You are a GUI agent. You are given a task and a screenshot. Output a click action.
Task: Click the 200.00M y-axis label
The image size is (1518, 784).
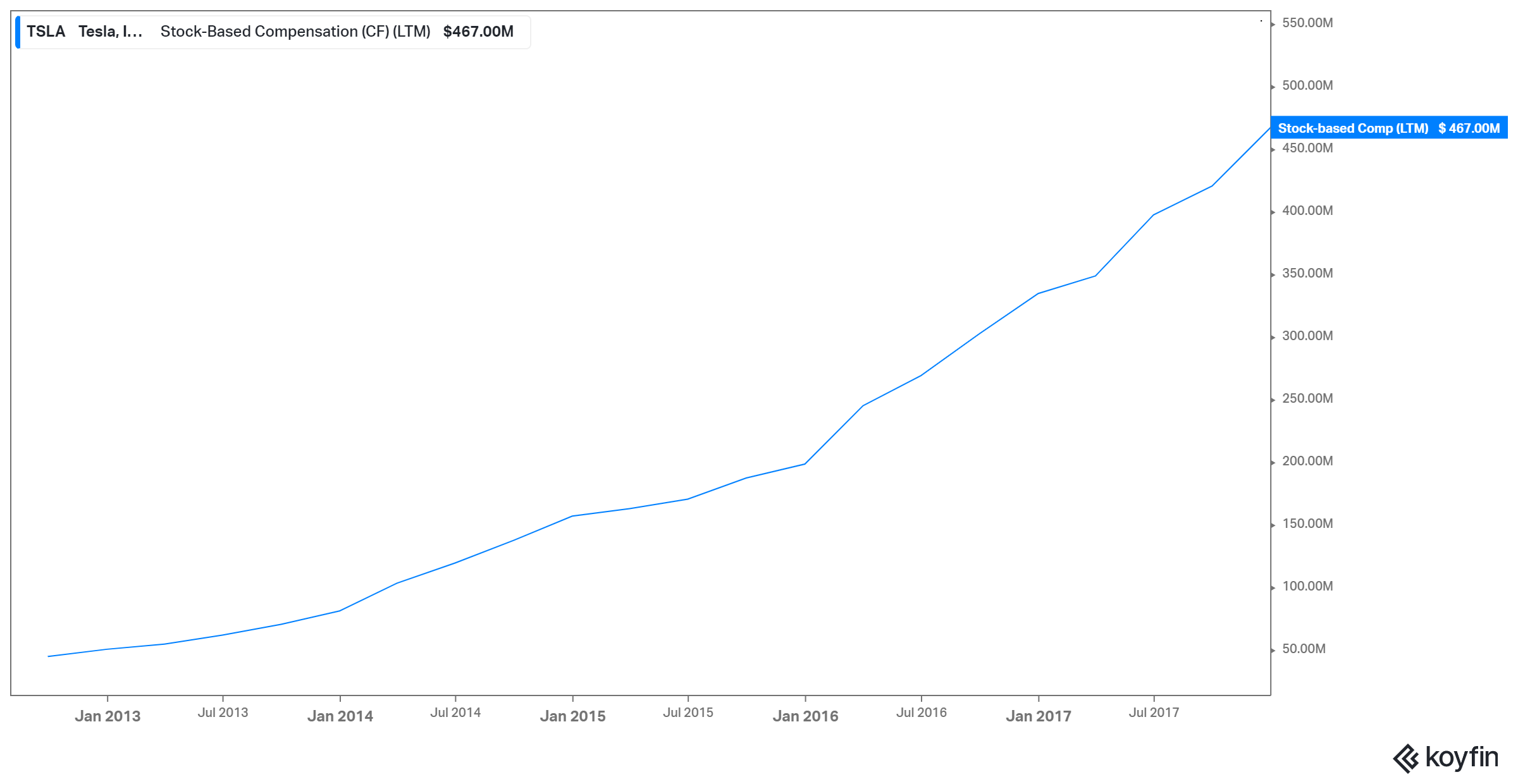click(1307, 461)
